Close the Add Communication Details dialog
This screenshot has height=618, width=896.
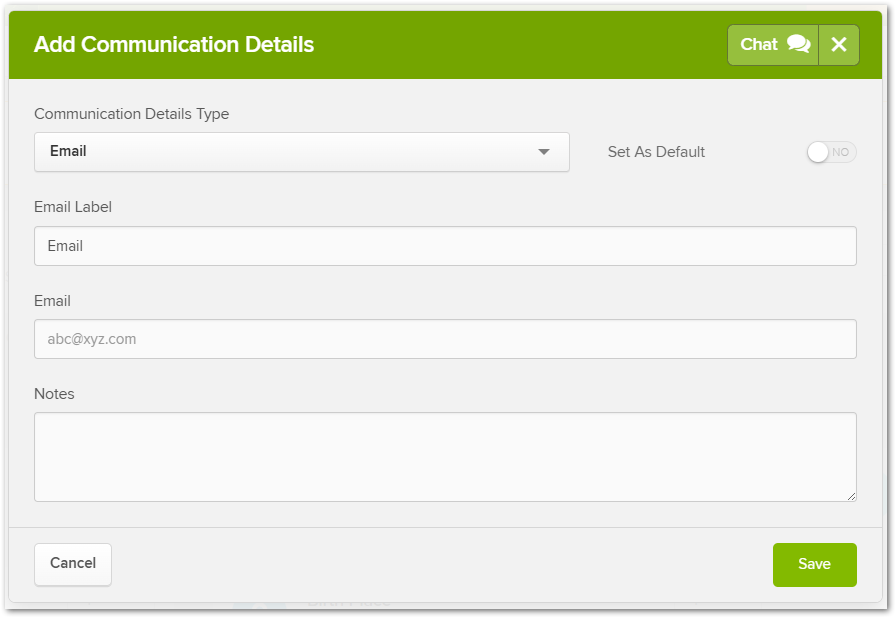point(839,45)
